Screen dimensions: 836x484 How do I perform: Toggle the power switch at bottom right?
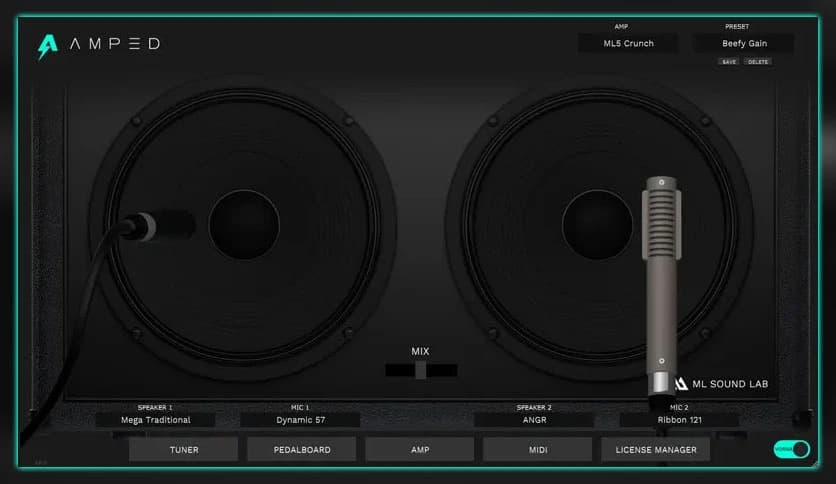point(791,449)
